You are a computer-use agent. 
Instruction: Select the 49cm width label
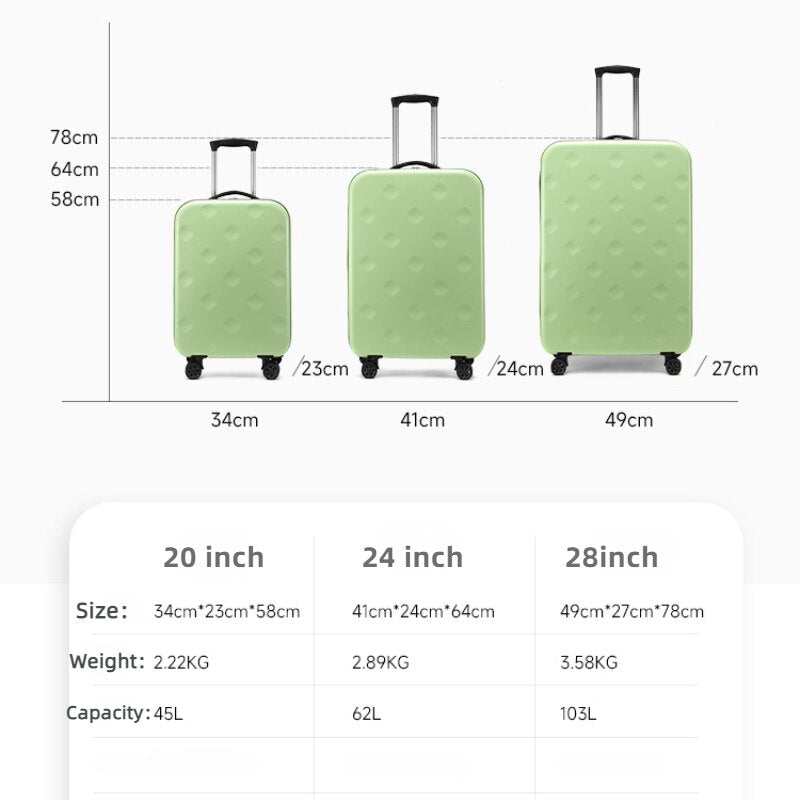click(x=629, y=420)
